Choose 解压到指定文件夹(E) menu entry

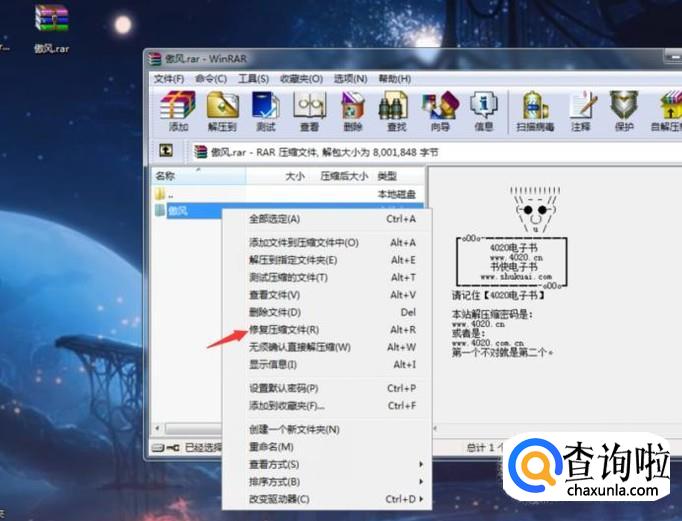(x=327, y=260)
